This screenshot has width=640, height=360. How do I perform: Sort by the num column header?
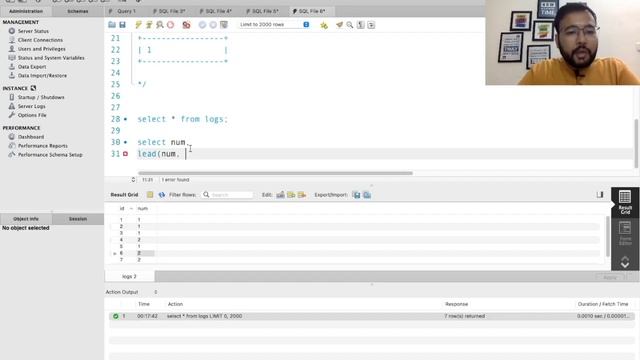coord(142,209)
